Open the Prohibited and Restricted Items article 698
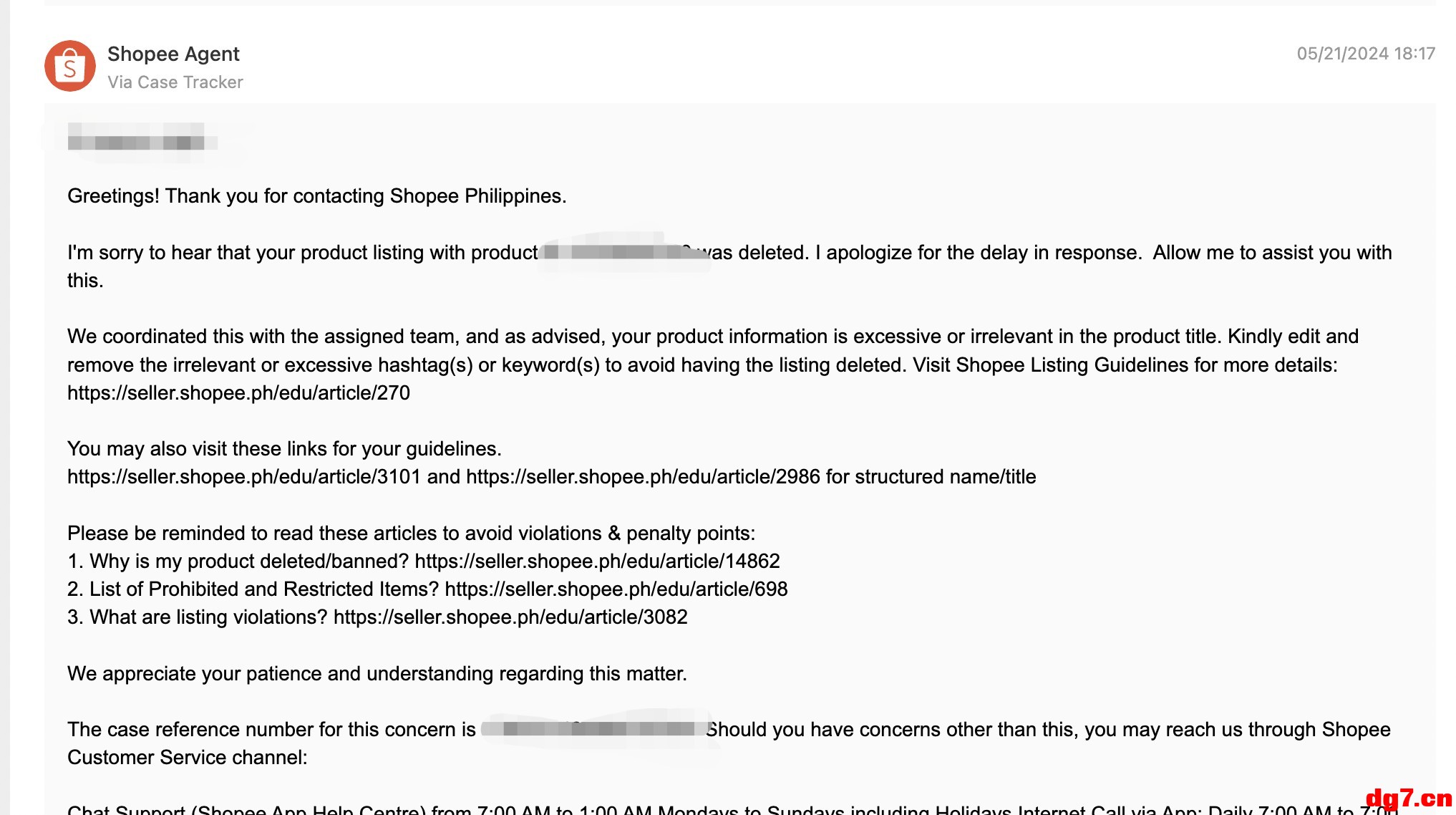The width and height of the screenshot is (1456, 815). [x=616, y=589]
